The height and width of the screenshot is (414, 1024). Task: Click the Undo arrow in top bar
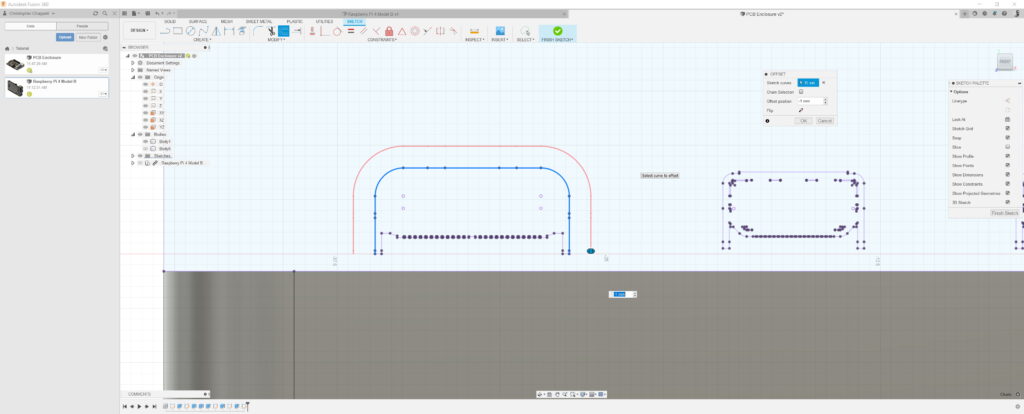tap(157, 13)
